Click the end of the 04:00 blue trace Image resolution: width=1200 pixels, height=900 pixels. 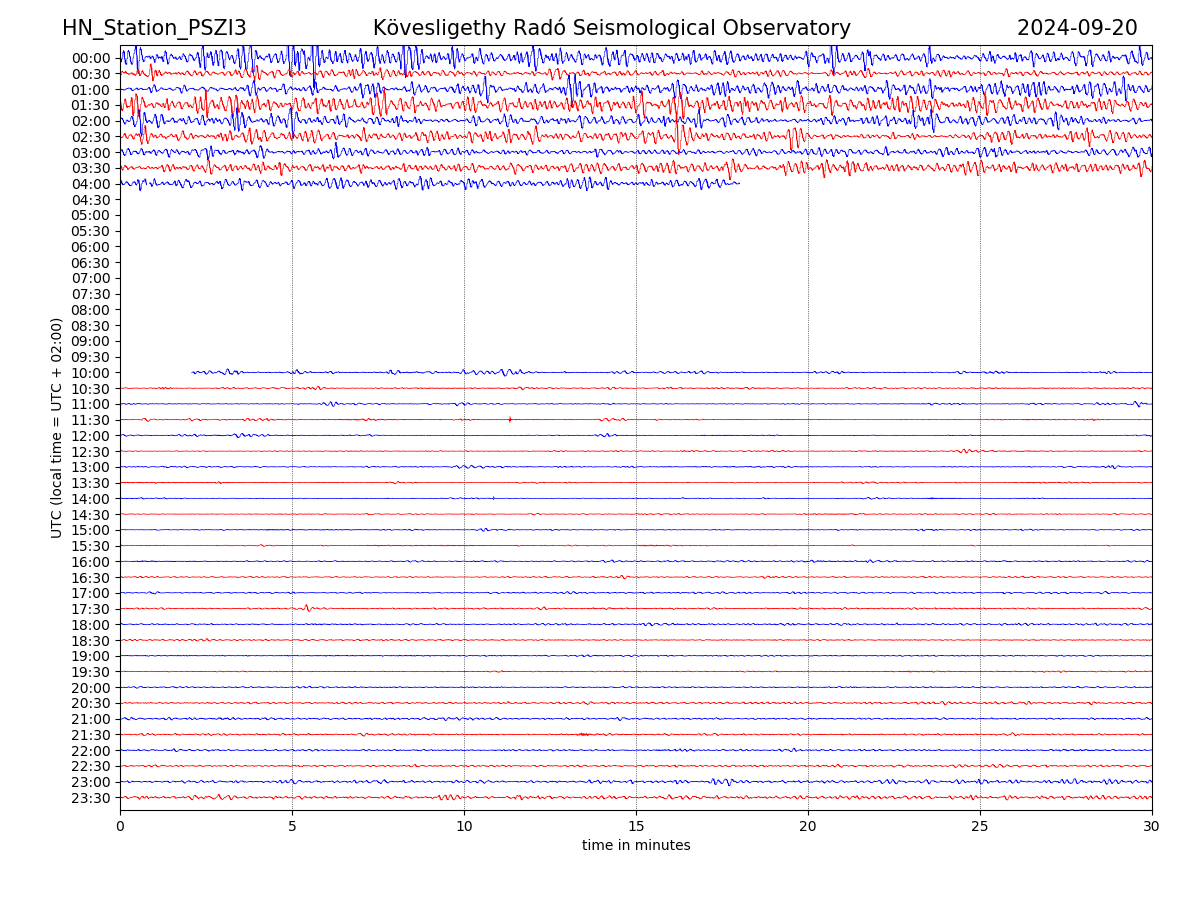(x=739, y=183)
